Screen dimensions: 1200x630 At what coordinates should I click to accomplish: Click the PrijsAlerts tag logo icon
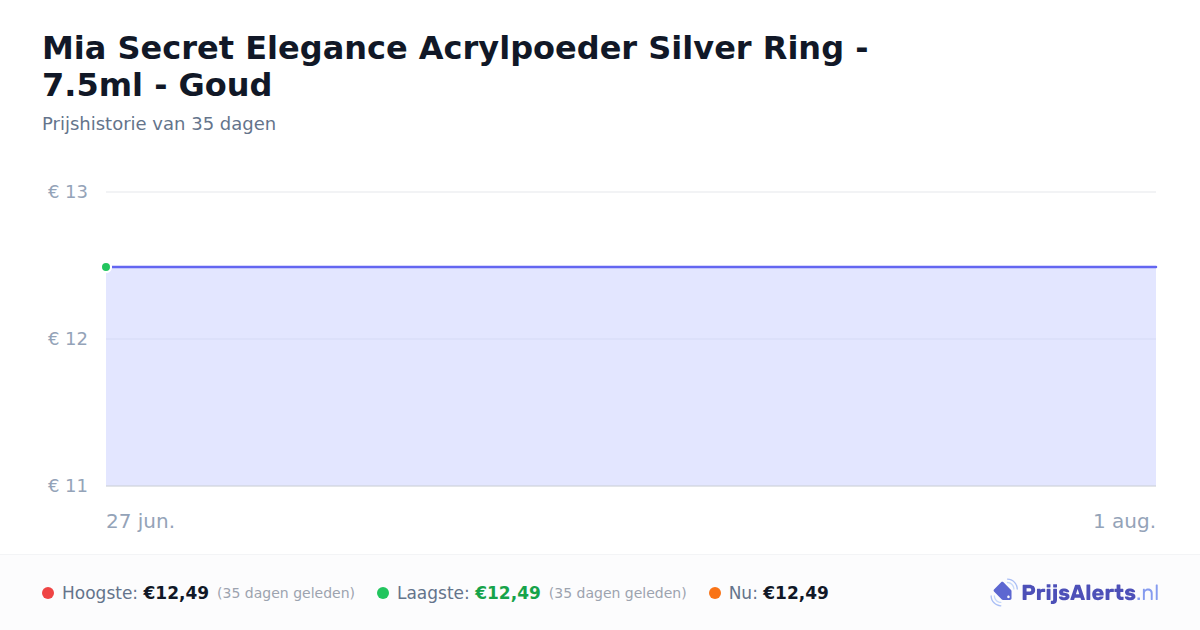pyautogui.click(x=1003, y=593)
